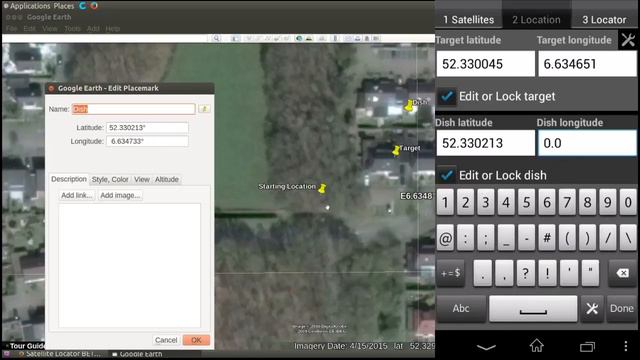Screen dimensions: 640x360
Task: Click the search magnifier icon in Google Earth toolbar
Action: pos(216,38)
